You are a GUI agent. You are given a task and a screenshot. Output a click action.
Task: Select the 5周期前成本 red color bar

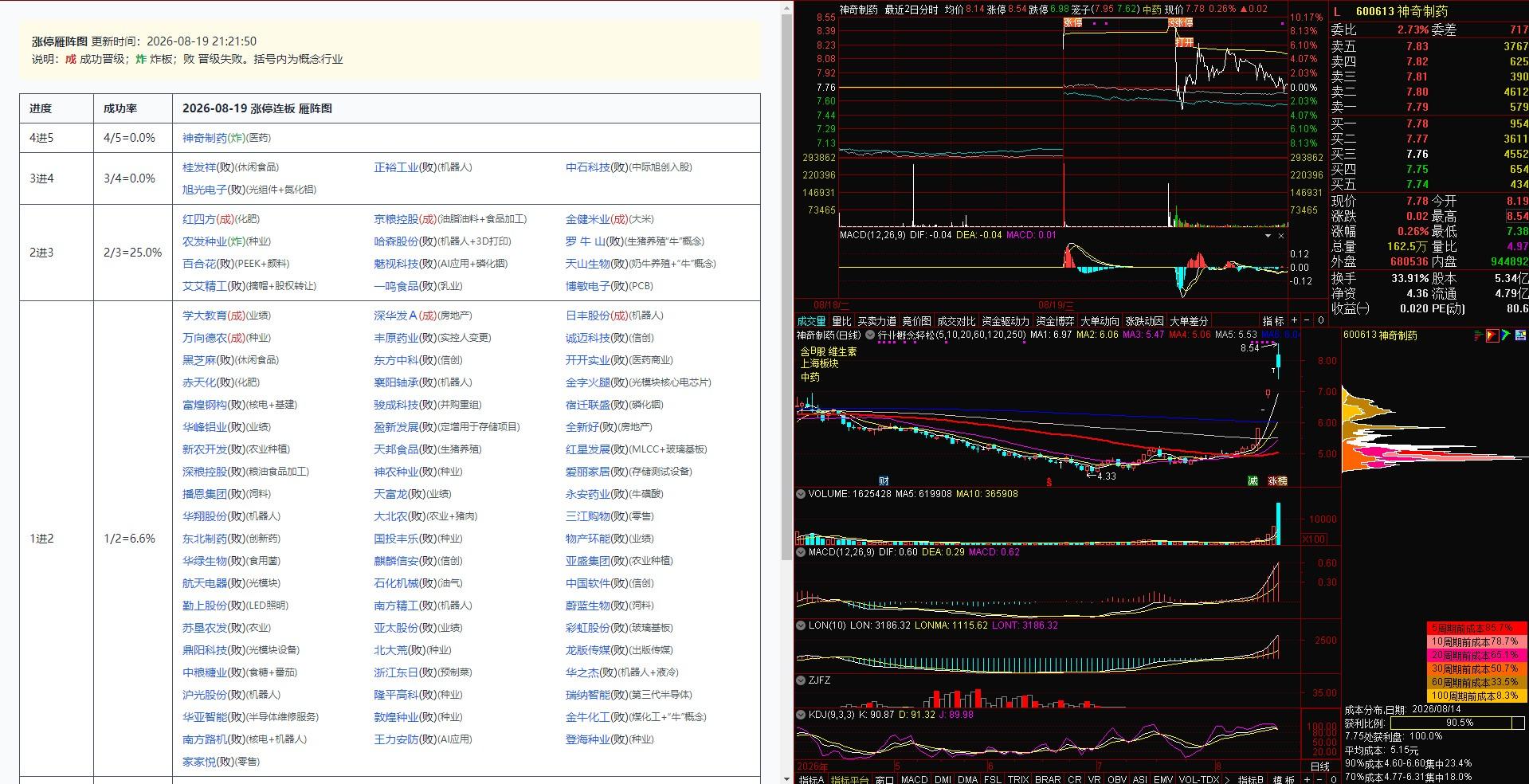tap(1476, 629)
